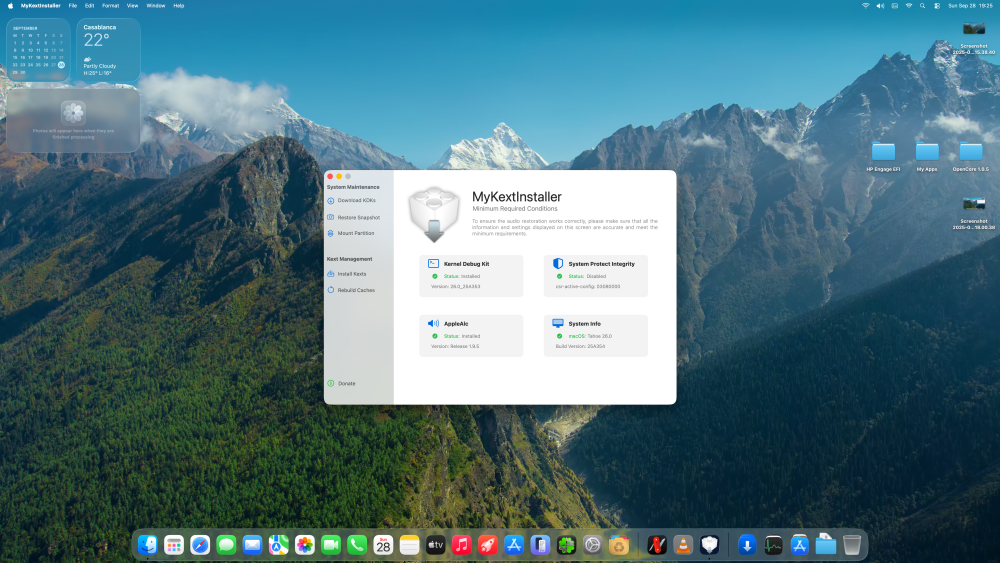Open the HP Engage EFI desktop folder

(883, 156)
